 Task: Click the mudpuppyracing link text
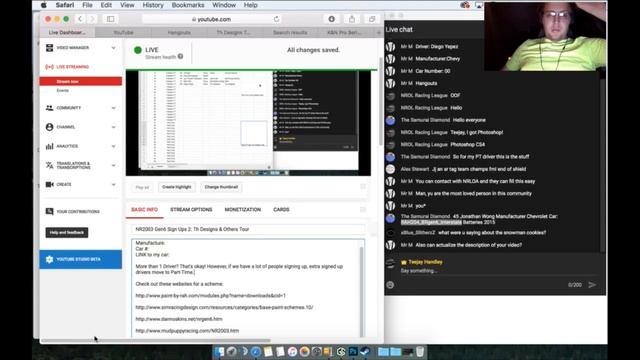(x=187, y=331)
